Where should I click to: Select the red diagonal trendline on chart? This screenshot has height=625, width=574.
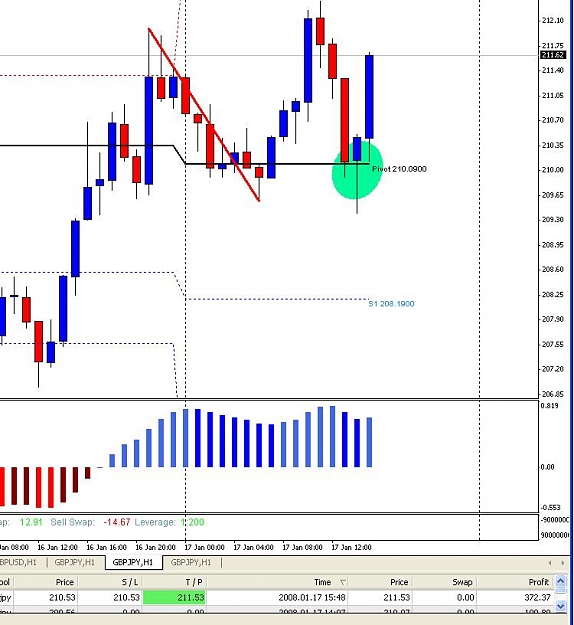204,114
